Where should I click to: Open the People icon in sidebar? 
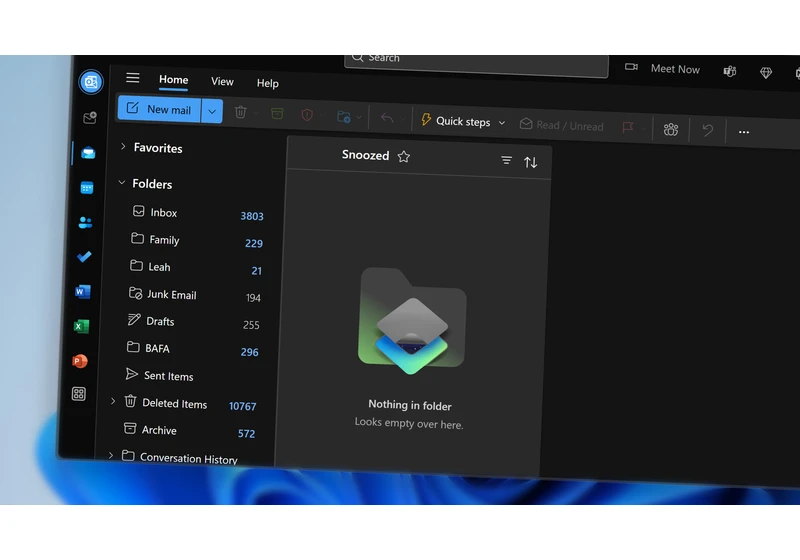tap(85, 222)
